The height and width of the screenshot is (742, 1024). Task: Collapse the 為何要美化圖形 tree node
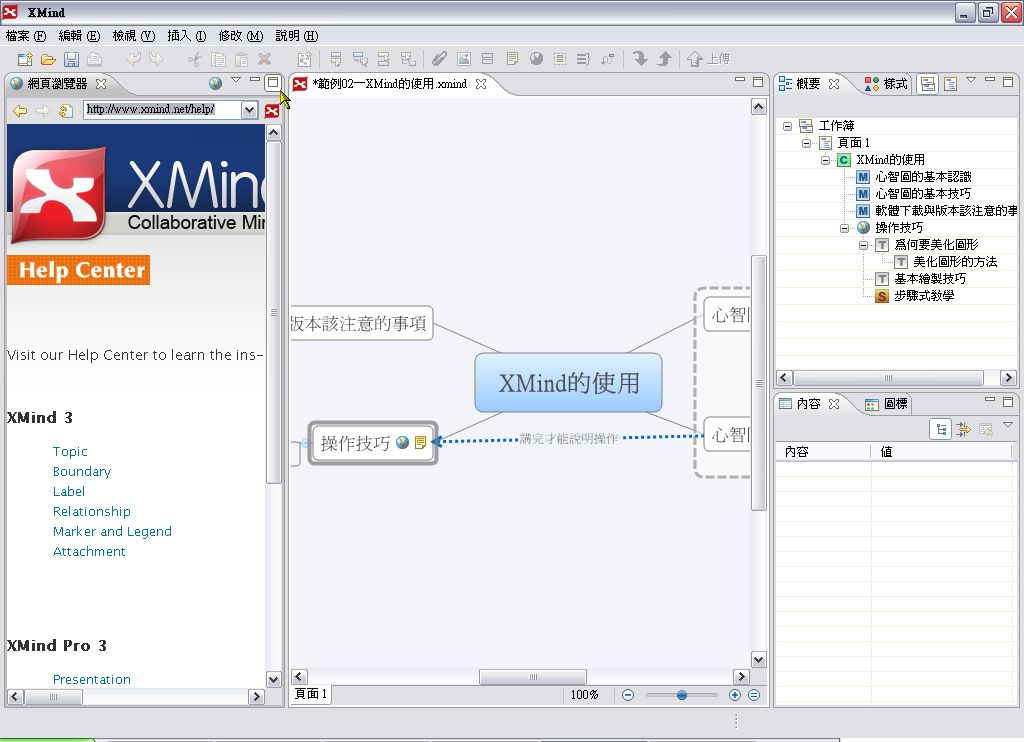pos(863,245)
